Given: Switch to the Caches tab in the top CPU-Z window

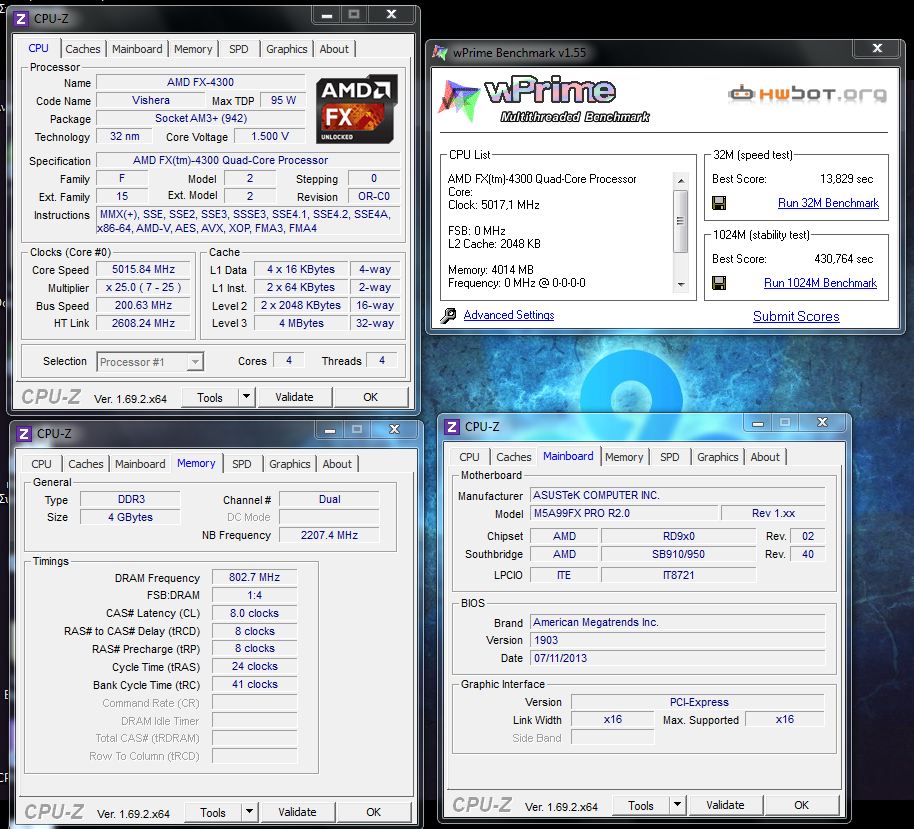Looking at the screenshot, I should point(83,49).
